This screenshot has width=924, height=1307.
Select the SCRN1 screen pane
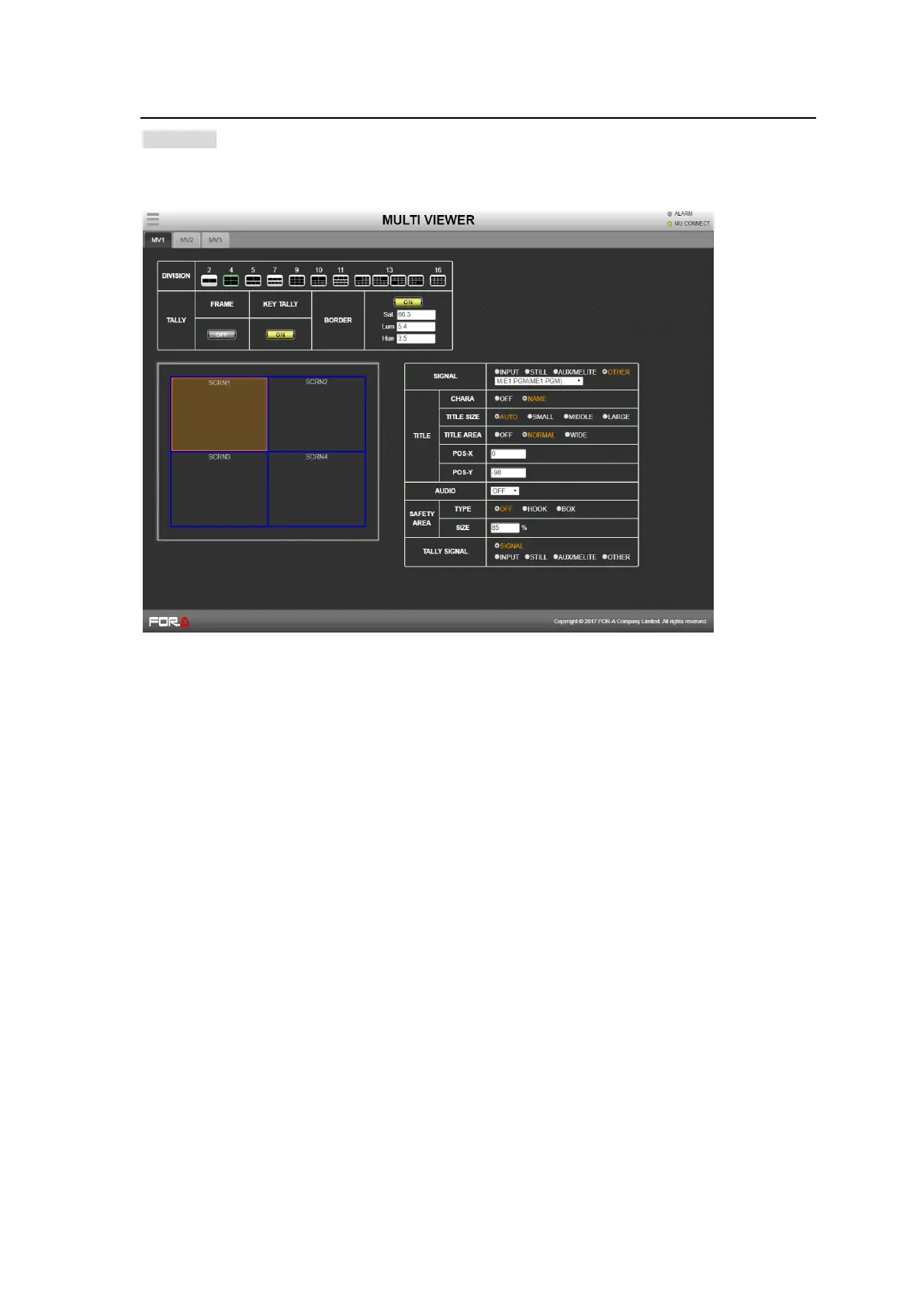(x=220, y=414)
